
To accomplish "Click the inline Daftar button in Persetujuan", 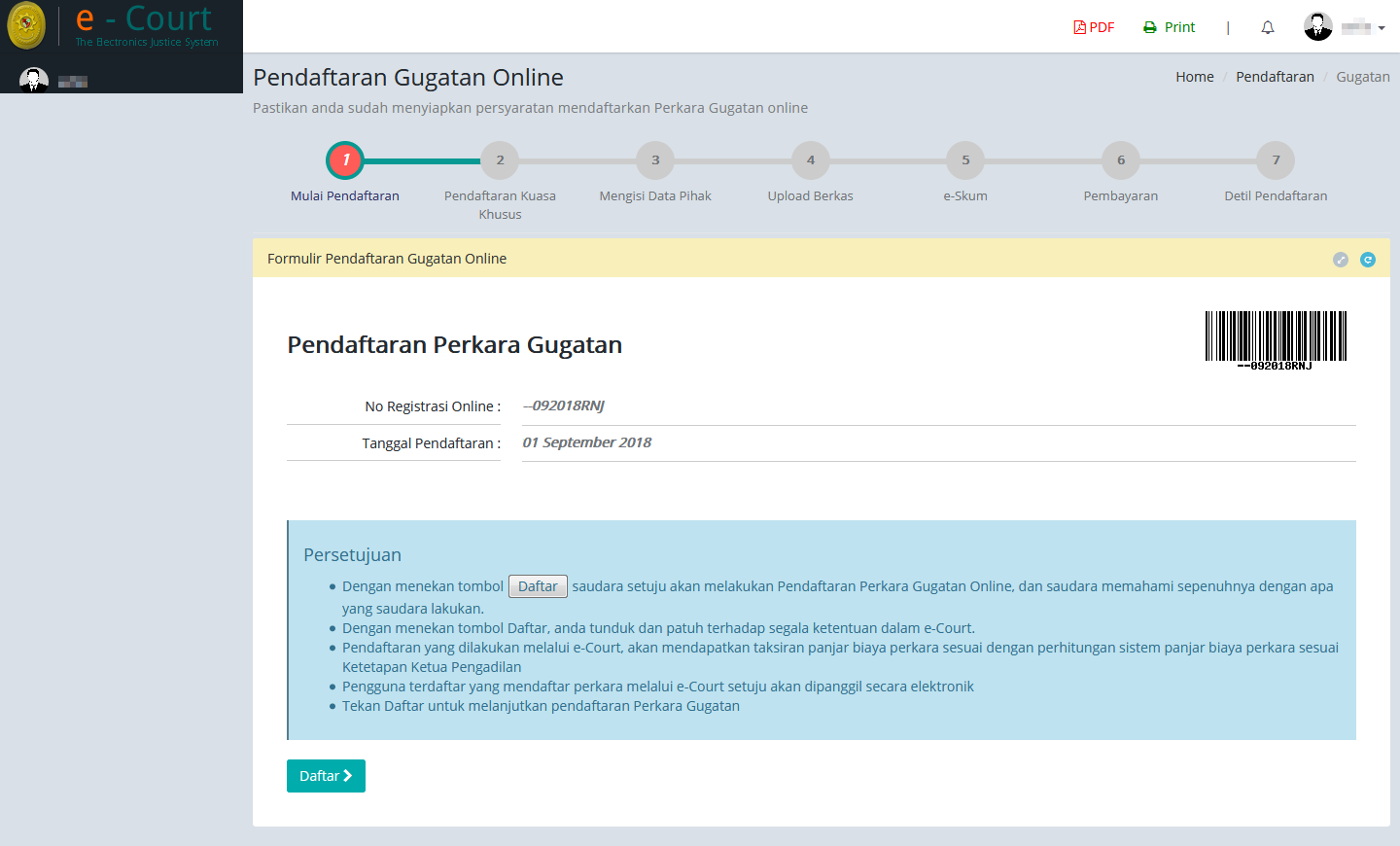I will point(538,586).
